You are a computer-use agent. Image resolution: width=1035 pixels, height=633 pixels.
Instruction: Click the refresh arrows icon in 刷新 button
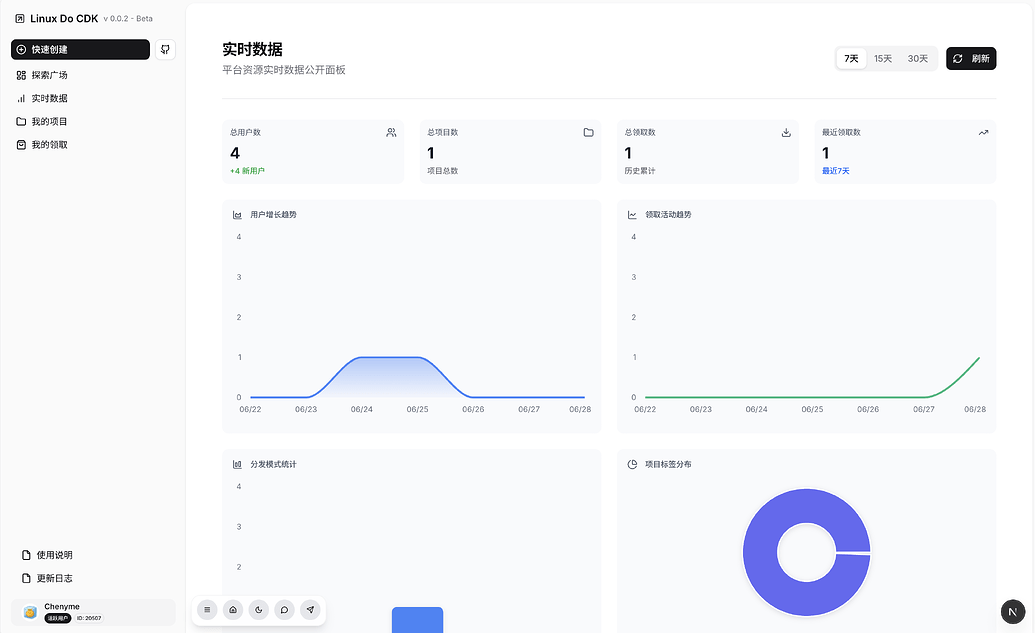[958, 59]
